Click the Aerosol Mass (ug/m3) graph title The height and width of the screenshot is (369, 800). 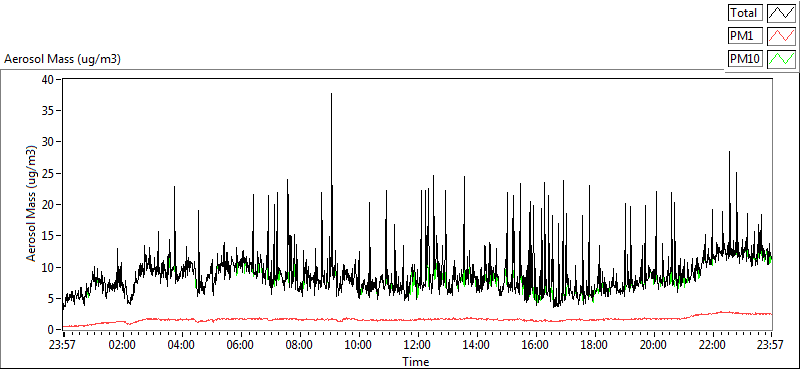point(62,59)
